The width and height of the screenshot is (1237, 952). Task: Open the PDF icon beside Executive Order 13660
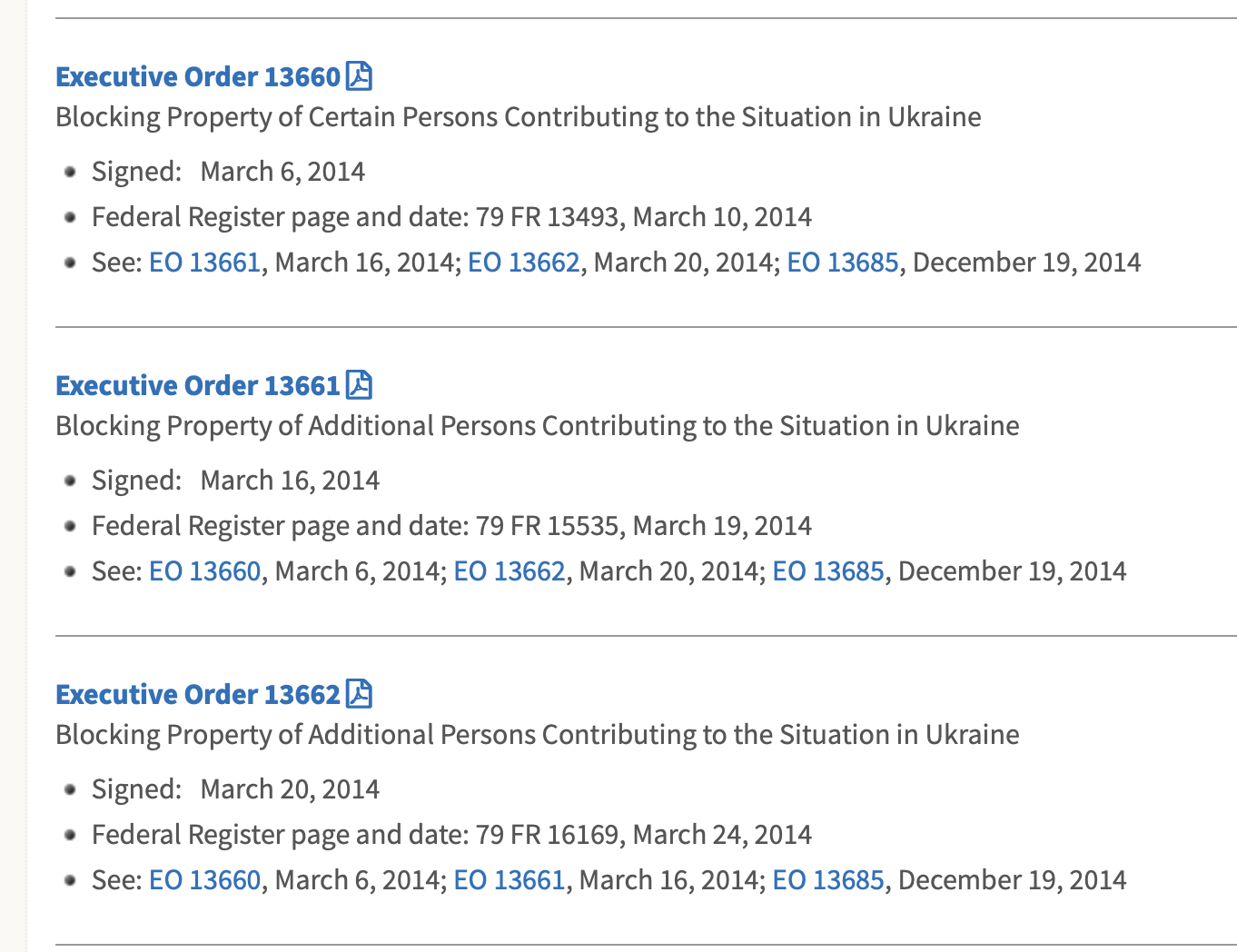(x=360, y=76)
